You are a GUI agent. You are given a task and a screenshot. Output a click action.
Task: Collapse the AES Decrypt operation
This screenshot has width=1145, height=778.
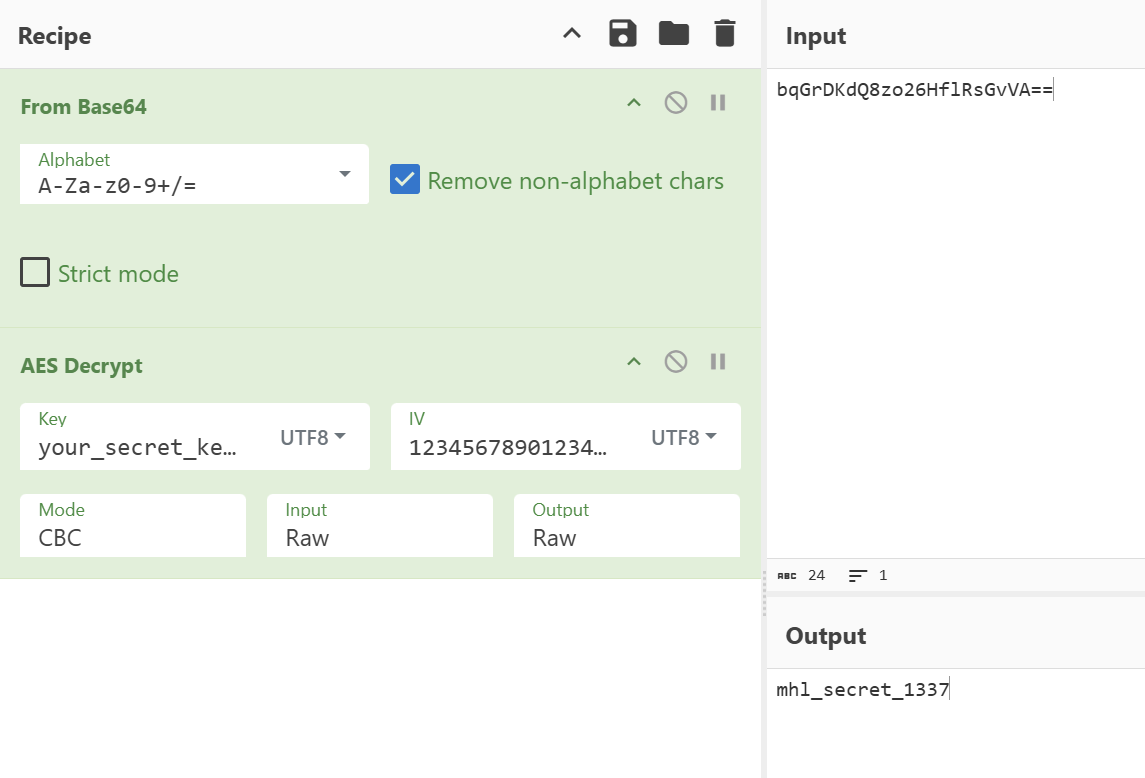[633, 361]
